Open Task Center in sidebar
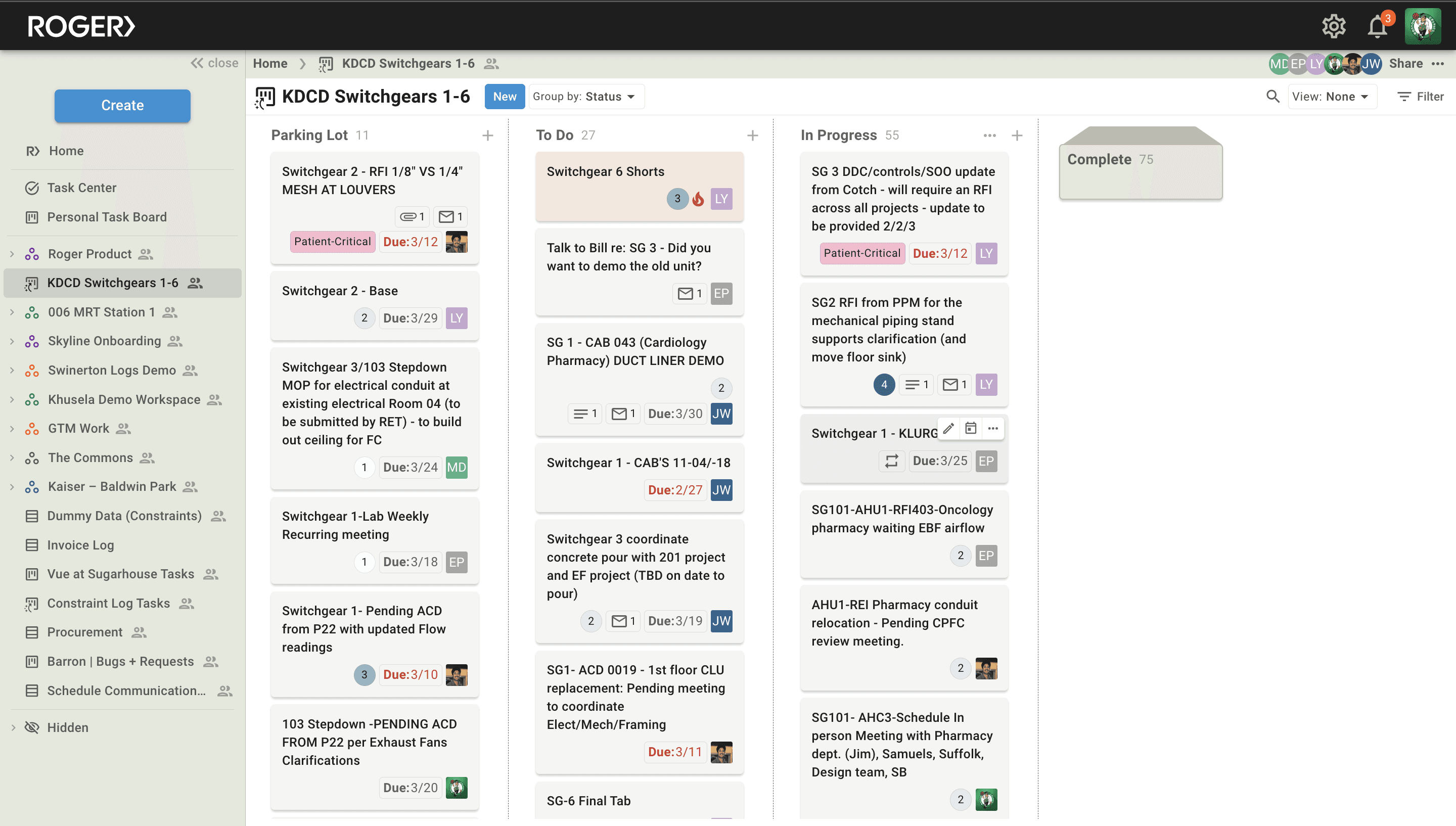This screenshot has width=1456, height=826. [x=81, y=188]
